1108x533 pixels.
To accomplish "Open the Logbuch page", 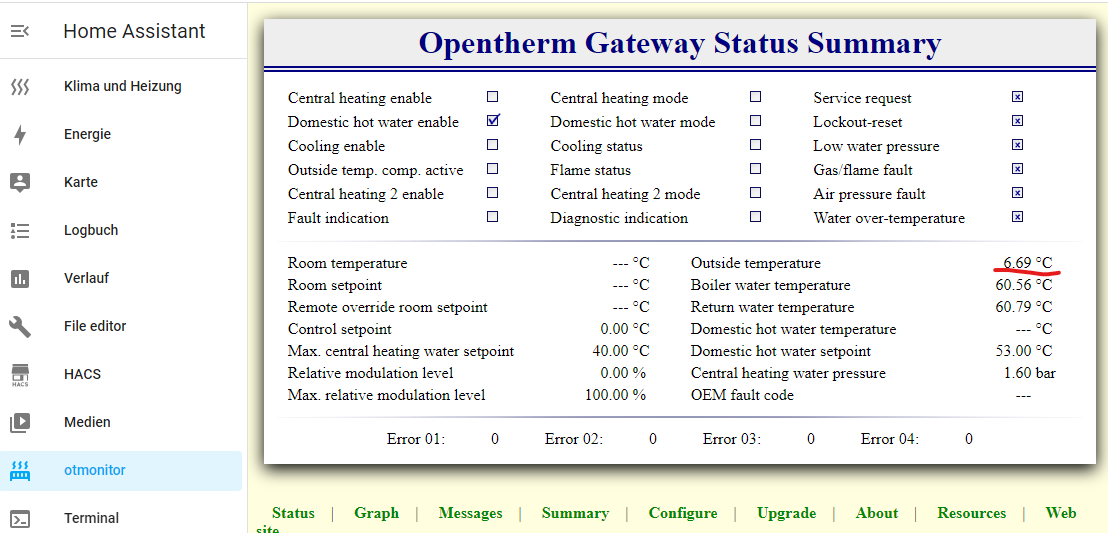I will pos(91,230).
